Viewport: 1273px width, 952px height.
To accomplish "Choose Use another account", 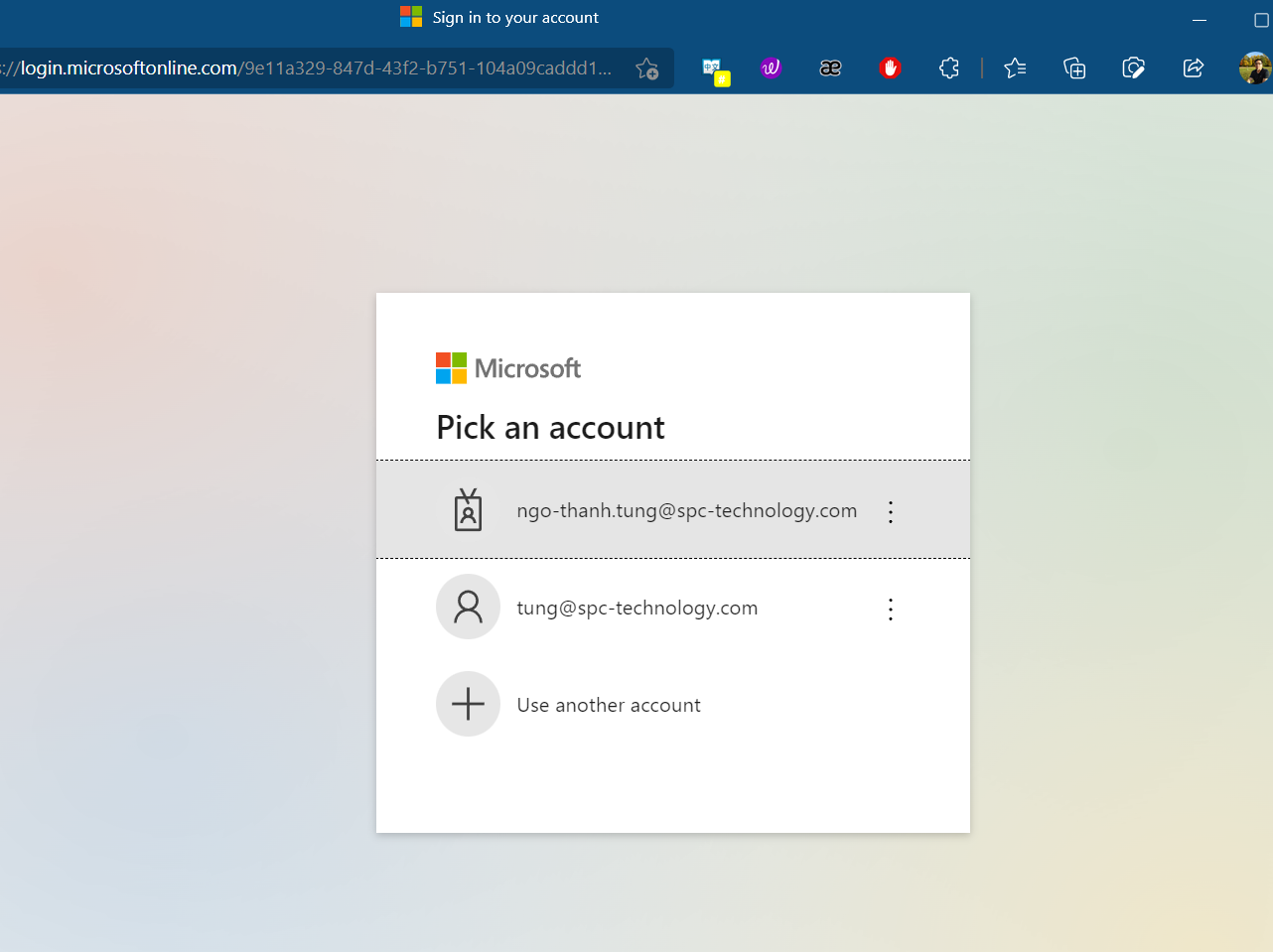I will point(672,705).
